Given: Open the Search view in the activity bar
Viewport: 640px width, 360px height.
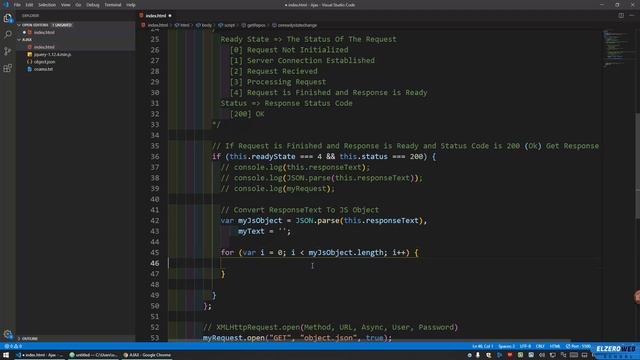Looking at the screenshot, I should (x=8, y=34).
